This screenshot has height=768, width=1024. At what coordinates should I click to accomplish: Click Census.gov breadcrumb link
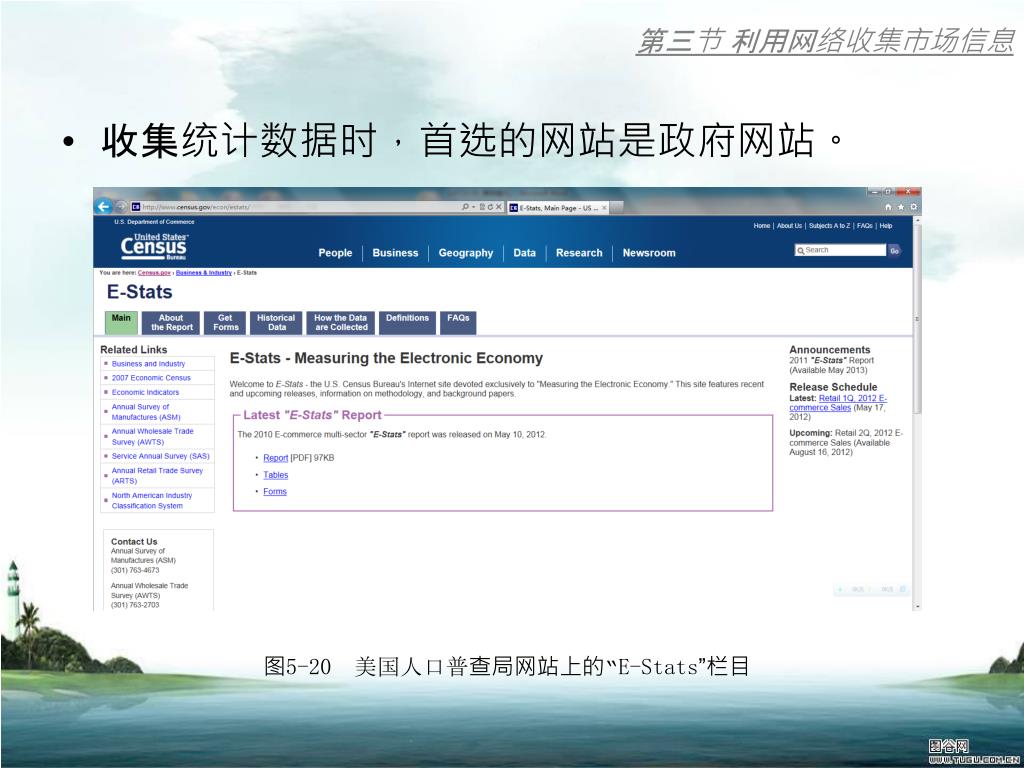pyautogui.click(x=154, y=273)
